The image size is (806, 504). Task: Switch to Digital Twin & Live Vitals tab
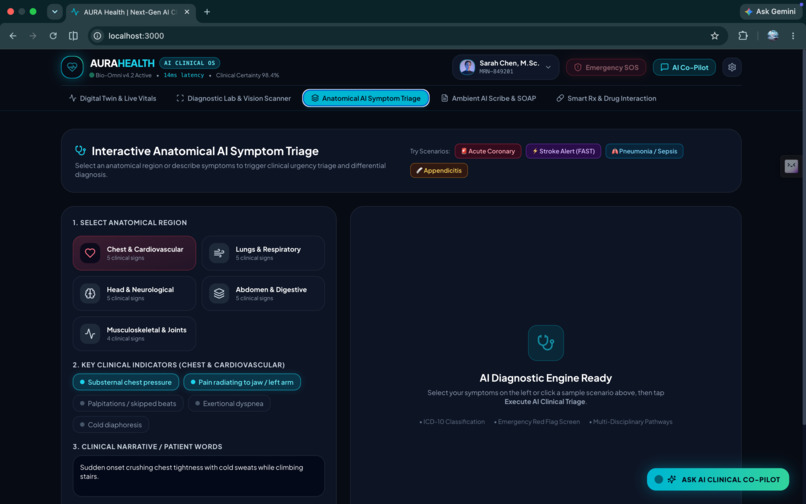click(x=113, y=98)
